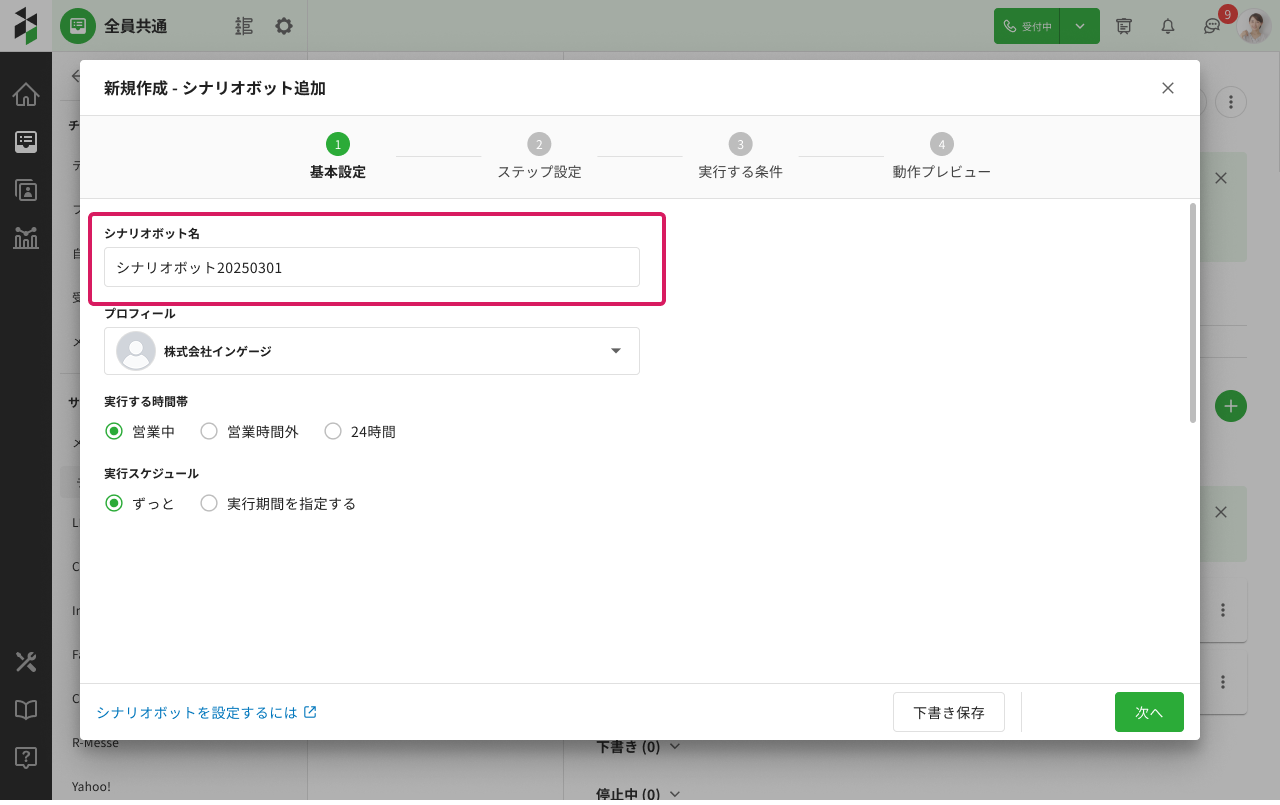1280x805 pixels.
Task: Expand the 下書き (0) section chevron
Action: point(675,746)
